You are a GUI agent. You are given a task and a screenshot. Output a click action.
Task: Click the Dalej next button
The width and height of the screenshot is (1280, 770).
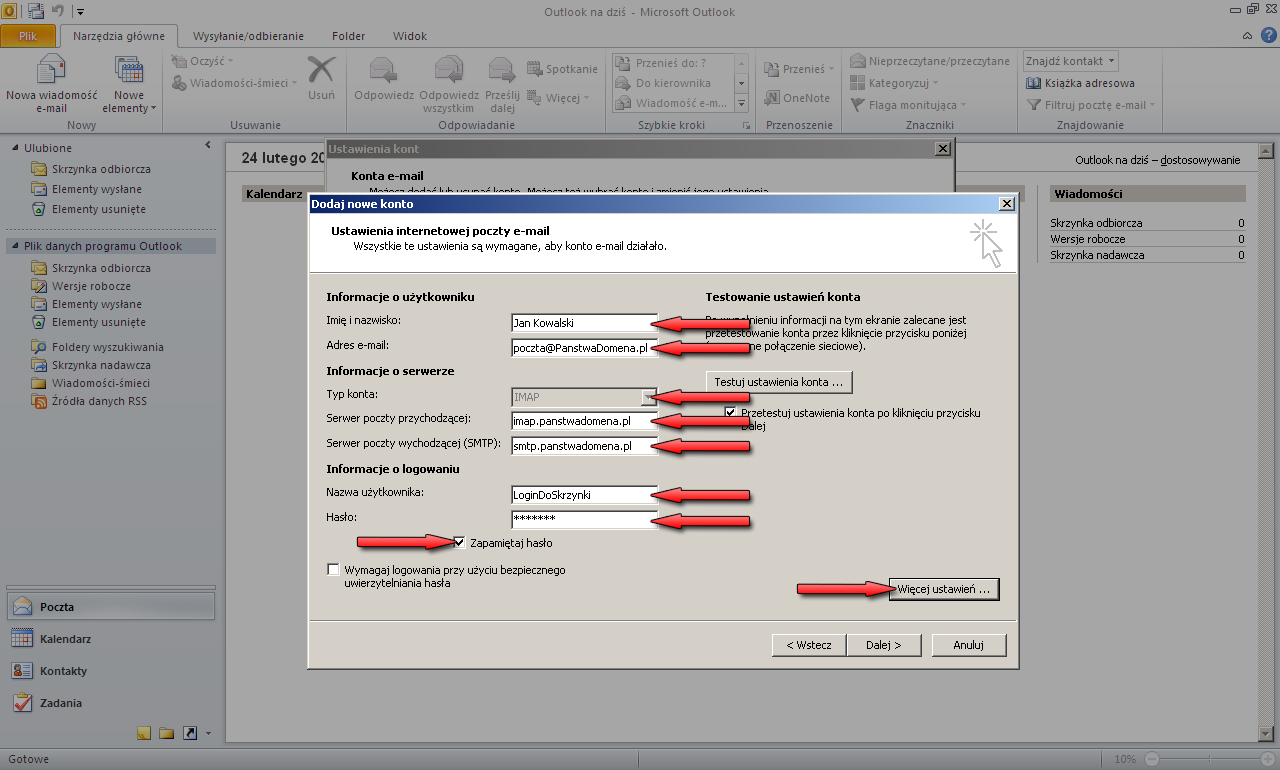coord(884,645)
